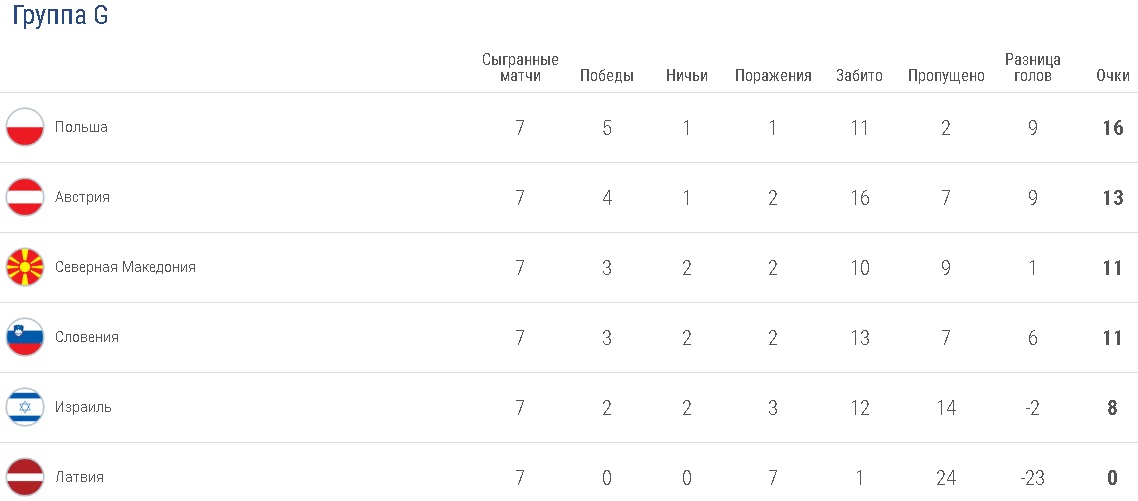This screenshot has height=501, width=1138.
Task: Click the Очки column header
Action: pyautogui.click(x=1112, y=76)
